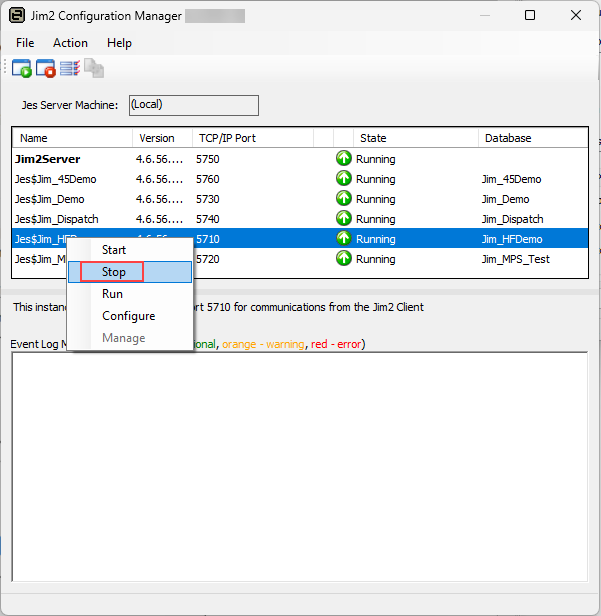Viewport: 601px width, 616px height.
Task: Click Jim2Server version 4.6.56 cell
Action: click(x=159, y=159)
